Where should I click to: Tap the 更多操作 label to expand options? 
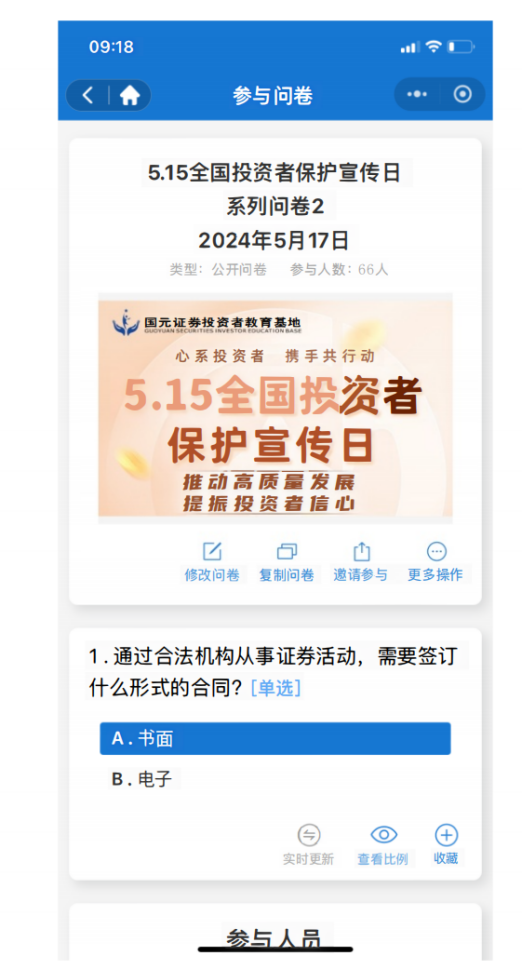pyautogui.click(x=435, y=575)
